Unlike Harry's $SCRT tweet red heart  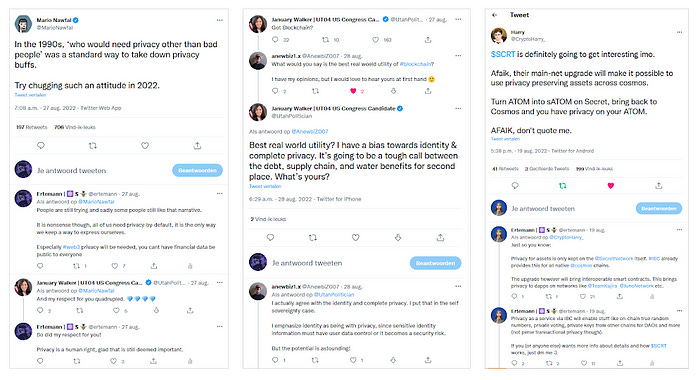610,186
